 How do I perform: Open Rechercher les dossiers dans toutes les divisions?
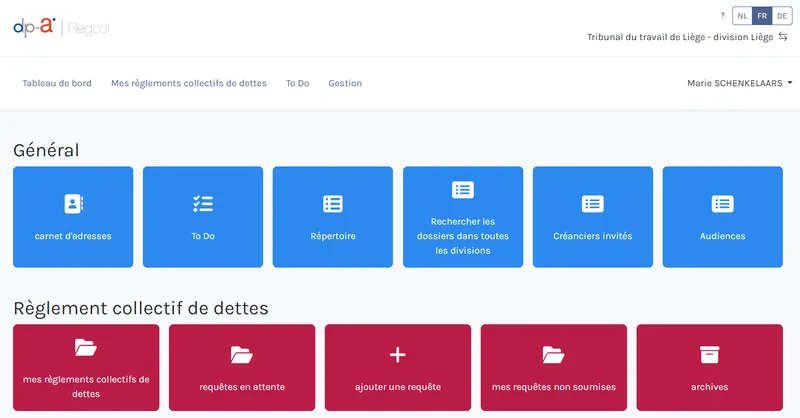pyautogui.click(x=463, y=217)
